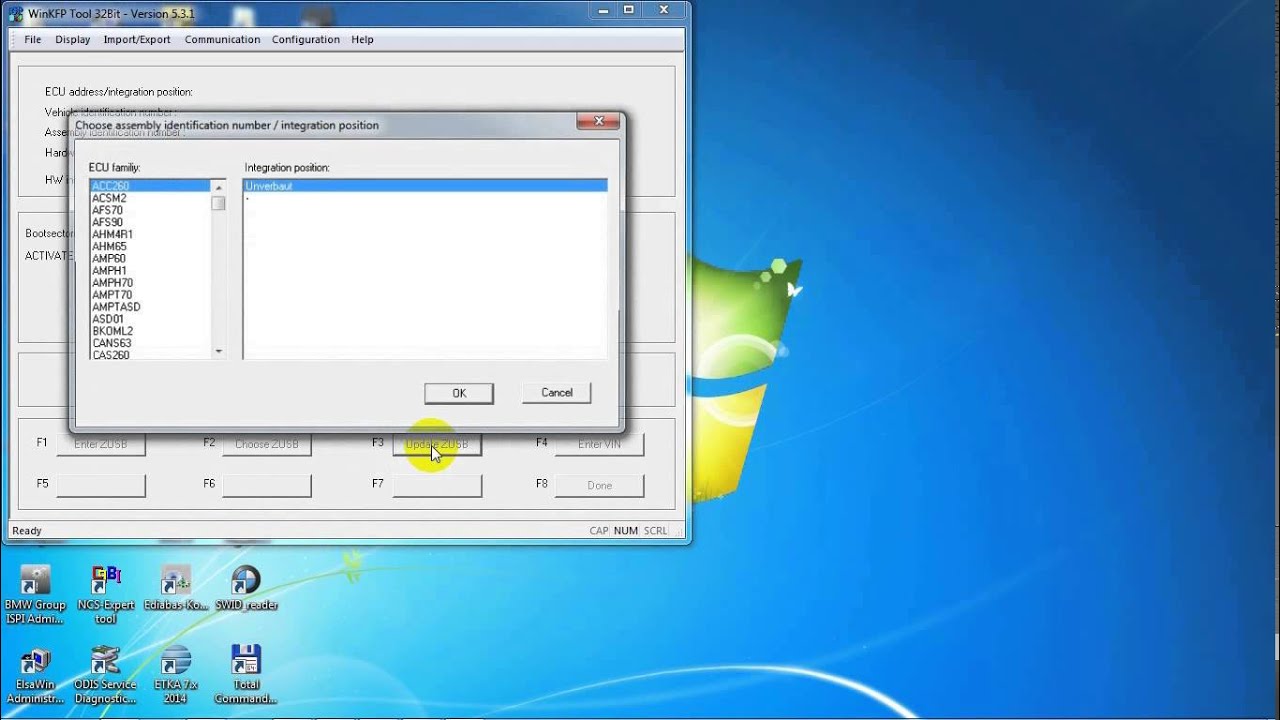Open ElsaWin Administrator desktop icon
This screenshot has width=1280, height=720.
[35, 675]
